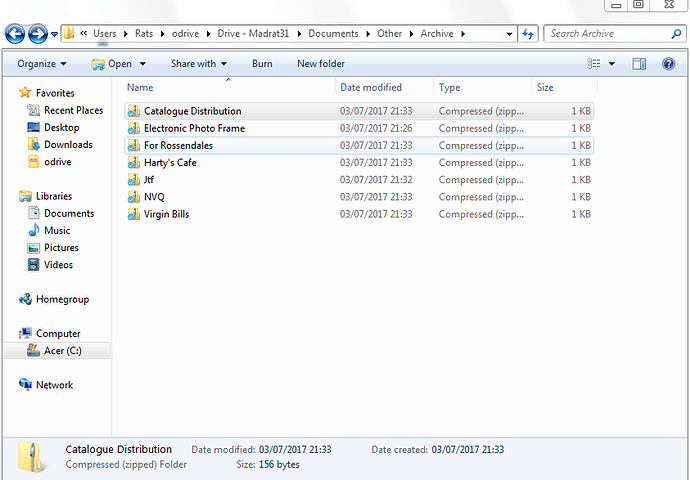Screen dimensions: 690x480
Task: Open the Change your view dropdown arrow
Action: click(x=613, y=64)
